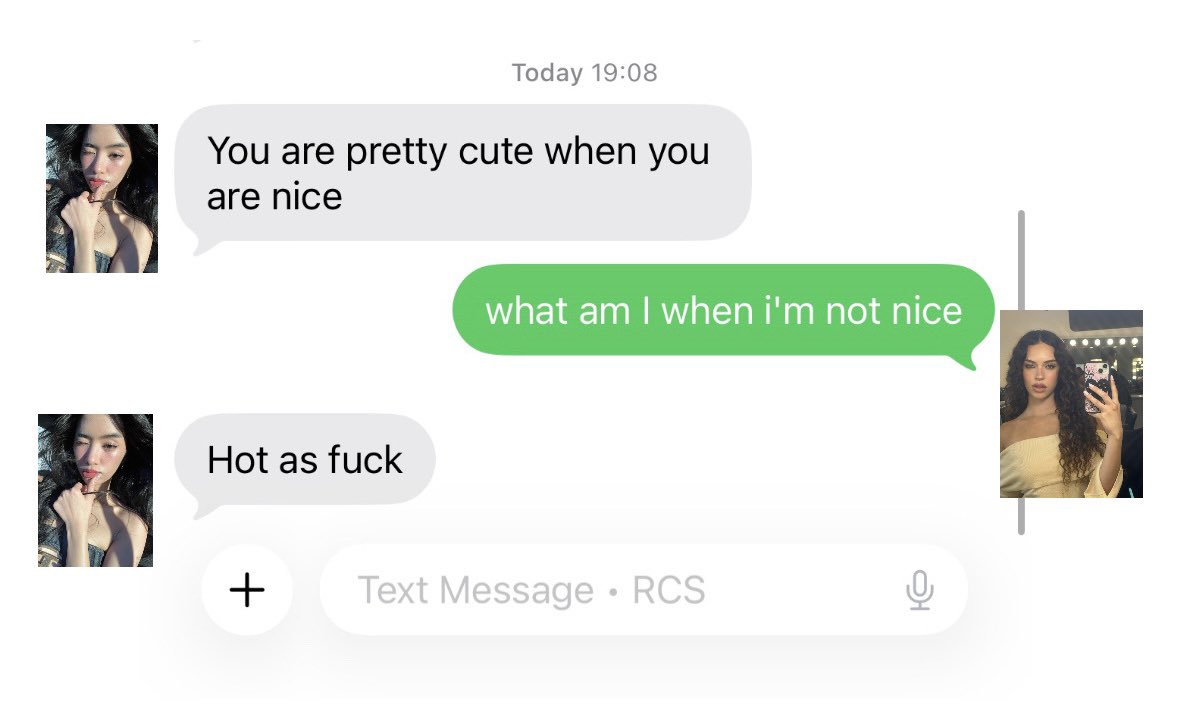Focus the Text Message RCS input field

pos(644,590)
